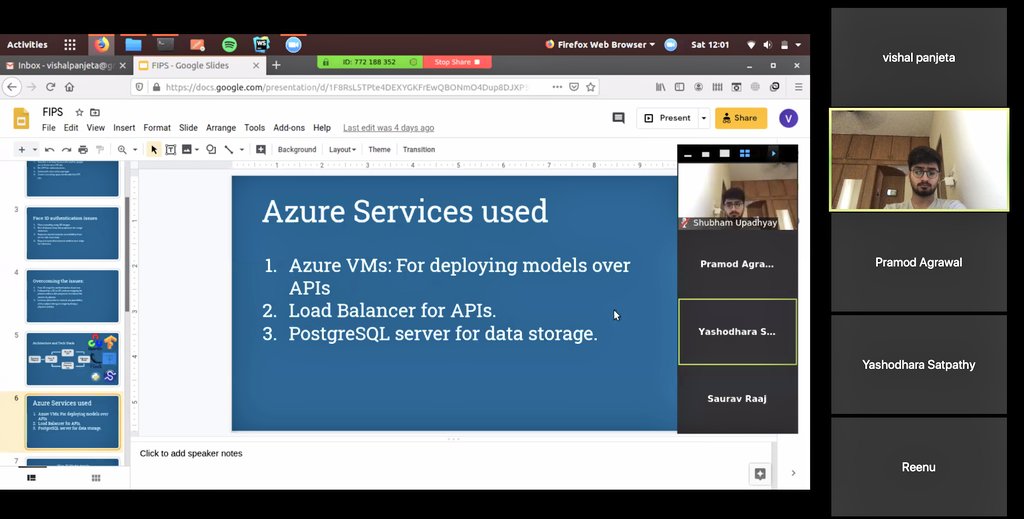Go back with the Firefox back arrow

(12, 87)
